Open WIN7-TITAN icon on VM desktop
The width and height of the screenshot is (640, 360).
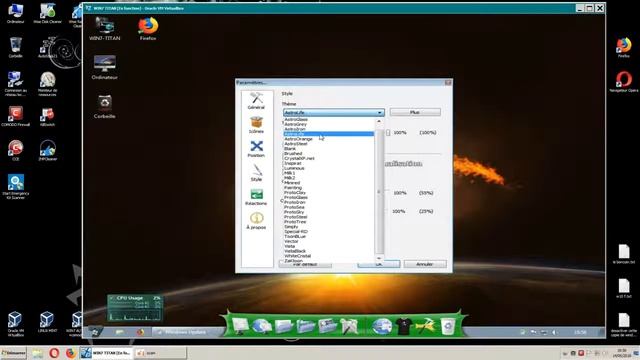click(104, 29)
